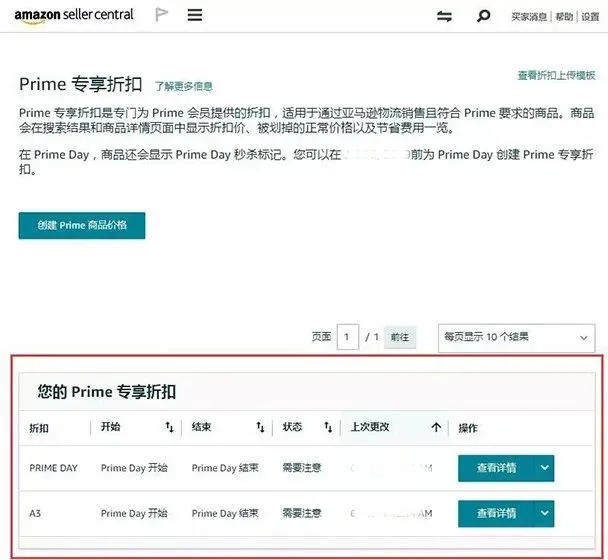Expand dropdown next to PRIME DAY 查看详情
The image size is (608, 560).
[x=544, y=468]
